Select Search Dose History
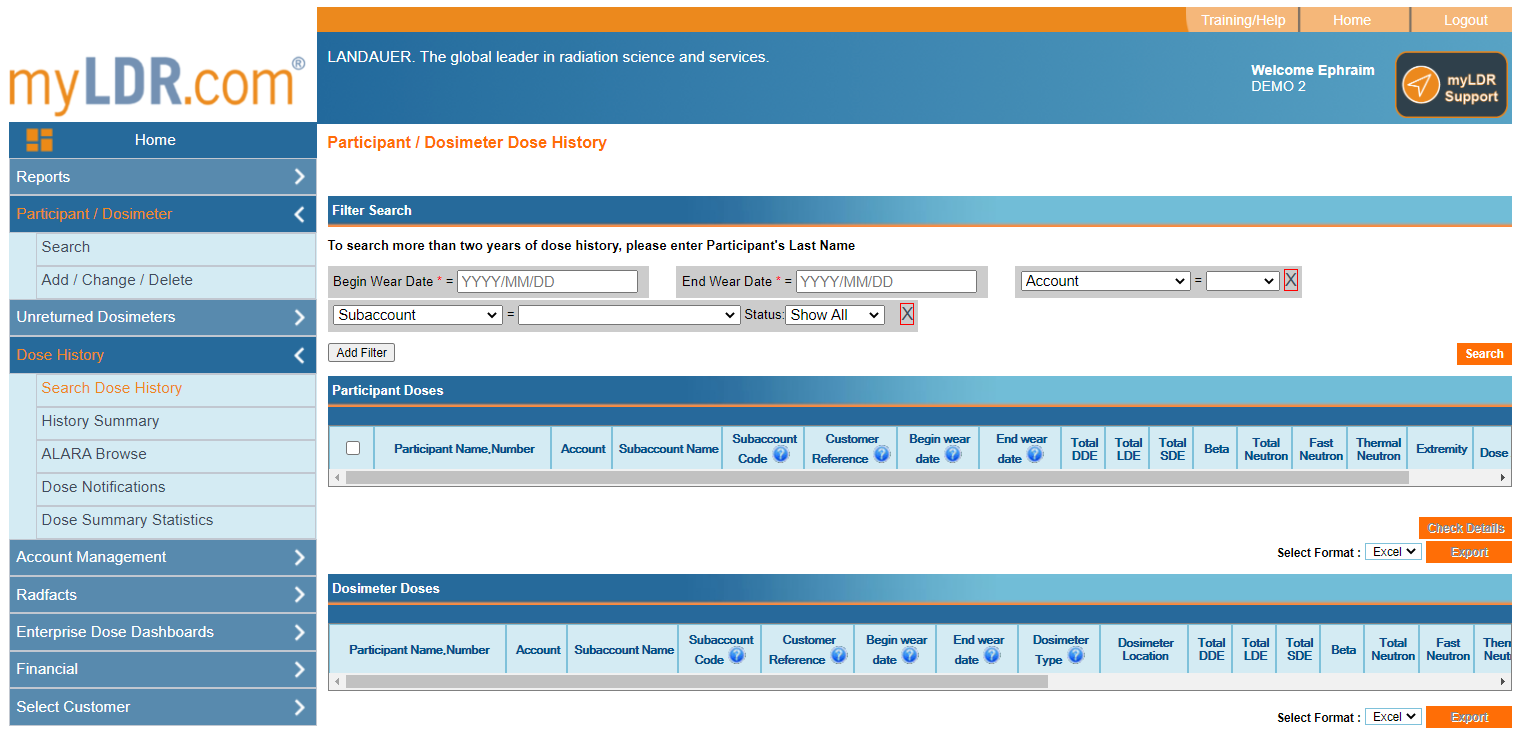The image size is (1527, 734). pos(176,388)
